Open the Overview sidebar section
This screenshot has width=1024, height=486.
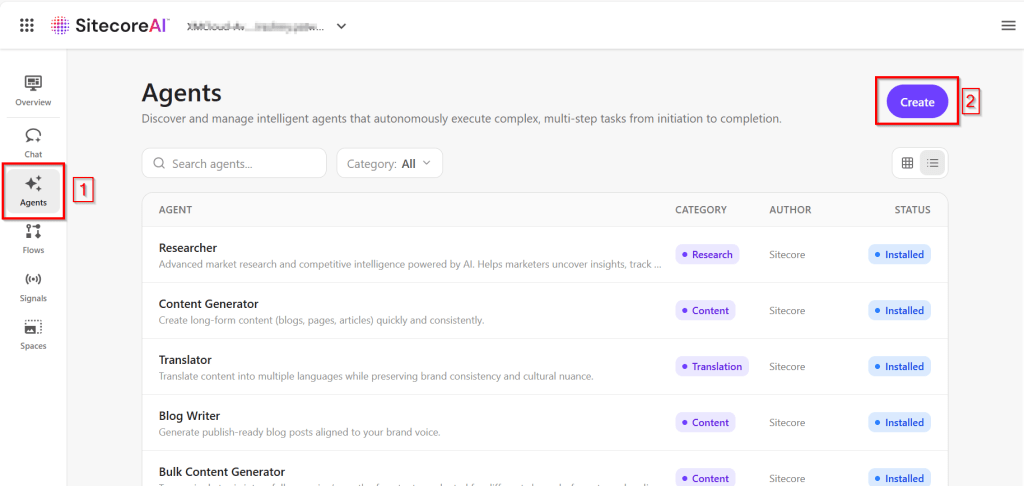(x=33, y=90)
